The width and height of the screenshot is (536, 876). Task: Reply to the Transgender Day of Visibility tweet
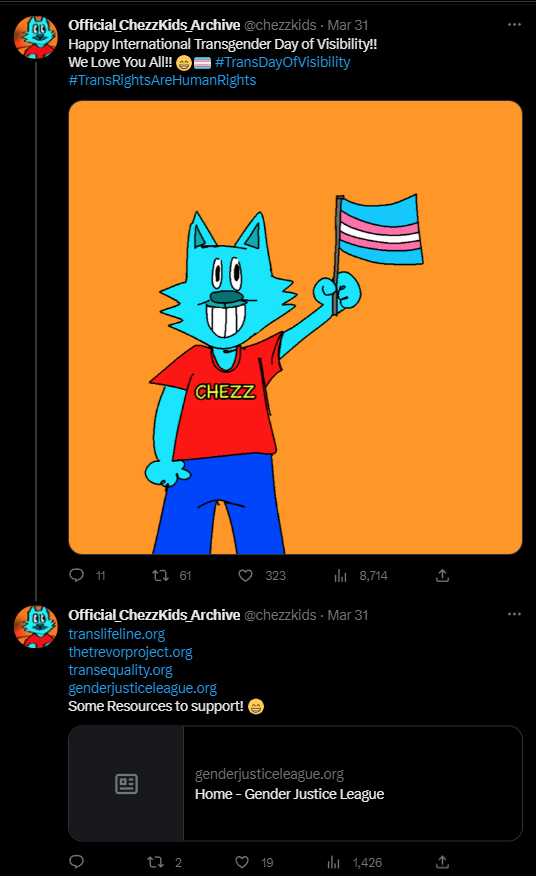tap(77, 575)
